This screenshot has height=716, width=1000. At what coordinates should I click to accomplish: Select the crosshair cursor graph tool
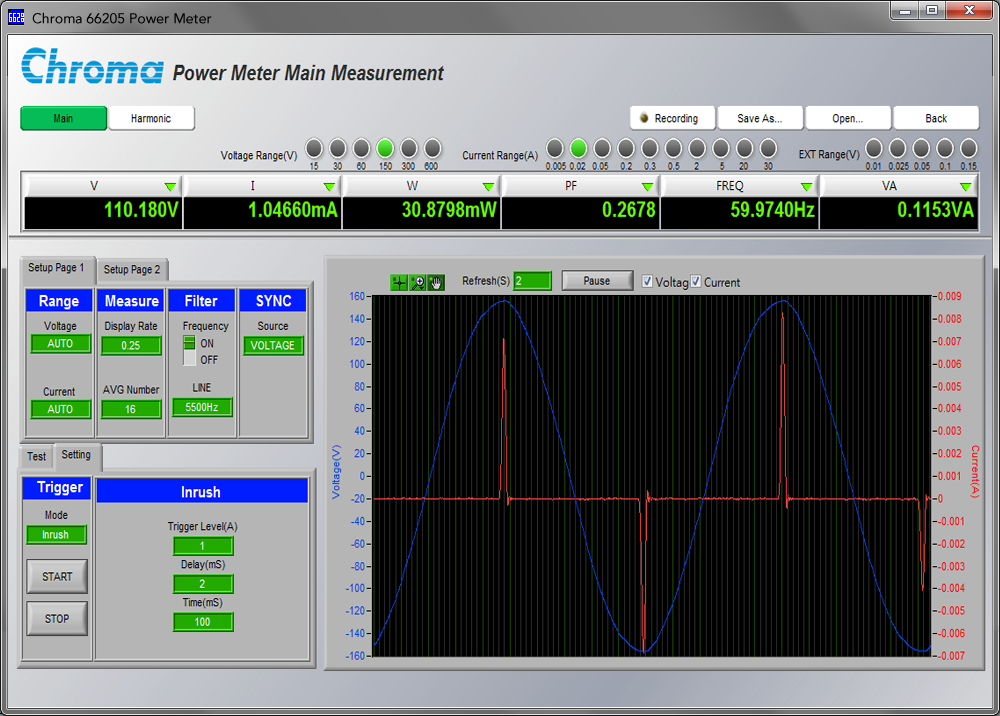(399, 282)
